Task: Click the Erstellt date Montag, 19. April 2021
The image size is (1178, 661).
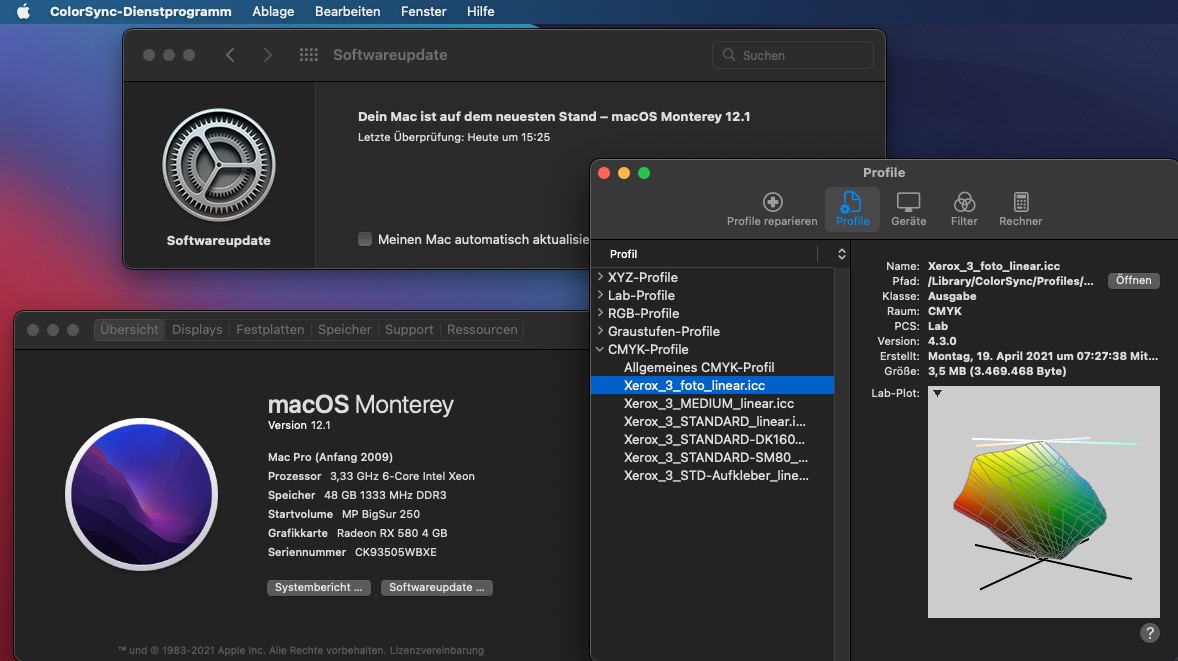Action: (x=1043, y=356)
